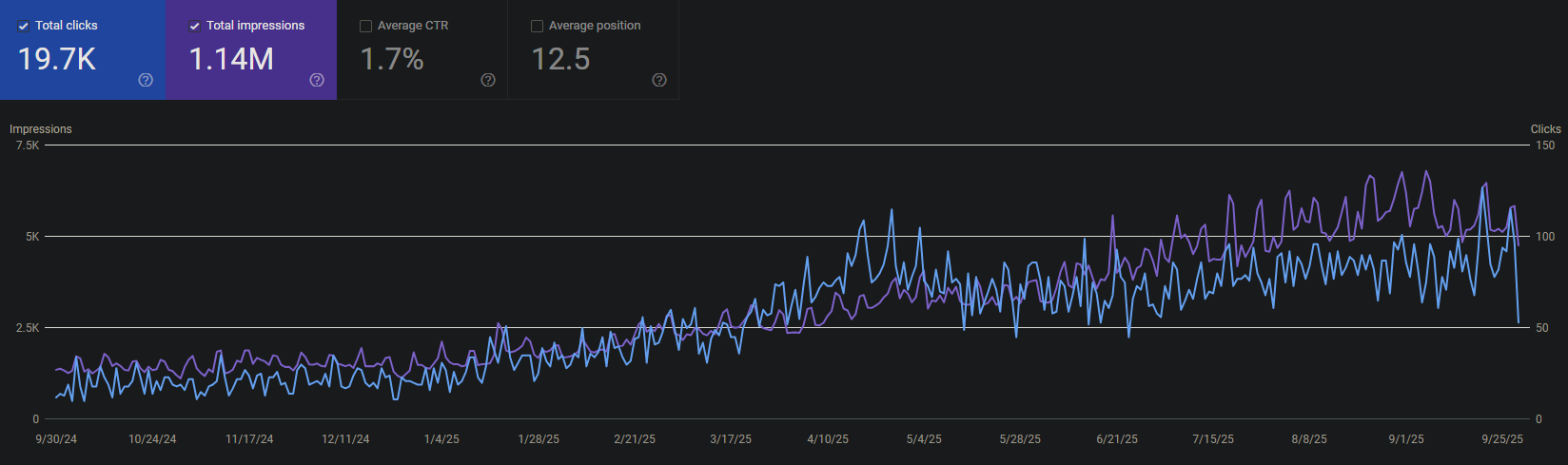The width and height of the screenshot is (1568, 465).
Task: Tick the Average position checkbox
Action: point(537,26)
